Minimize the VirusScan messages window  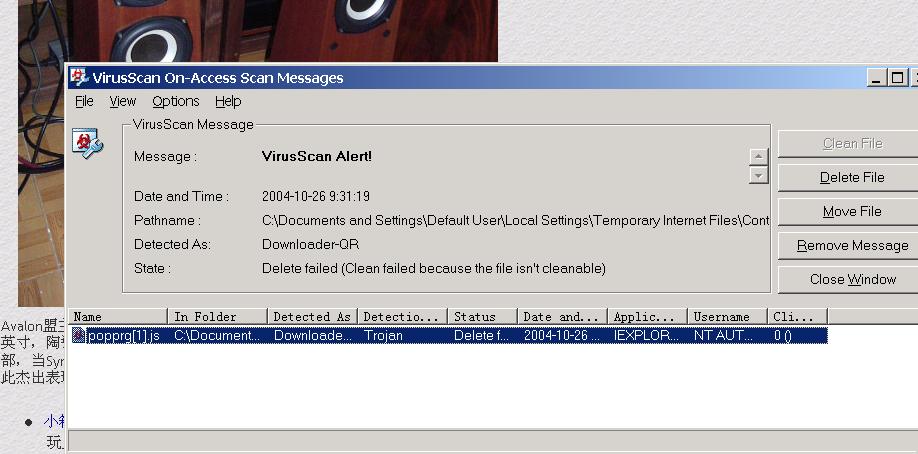876,78
